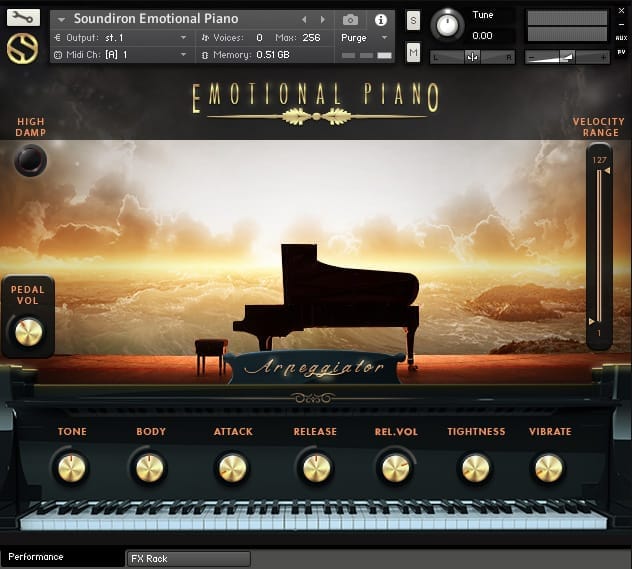Viewport: 632px width, 569px height.
Task: Adjust the Pedal Vol knob
Action: click(x=28, y=331)
